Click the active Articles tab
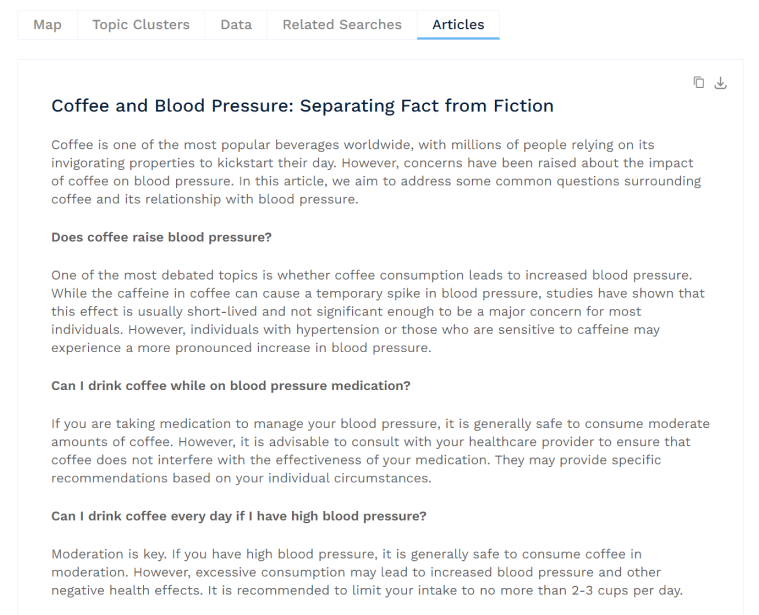This screenshot has height=615, width=759. [458, 25]
